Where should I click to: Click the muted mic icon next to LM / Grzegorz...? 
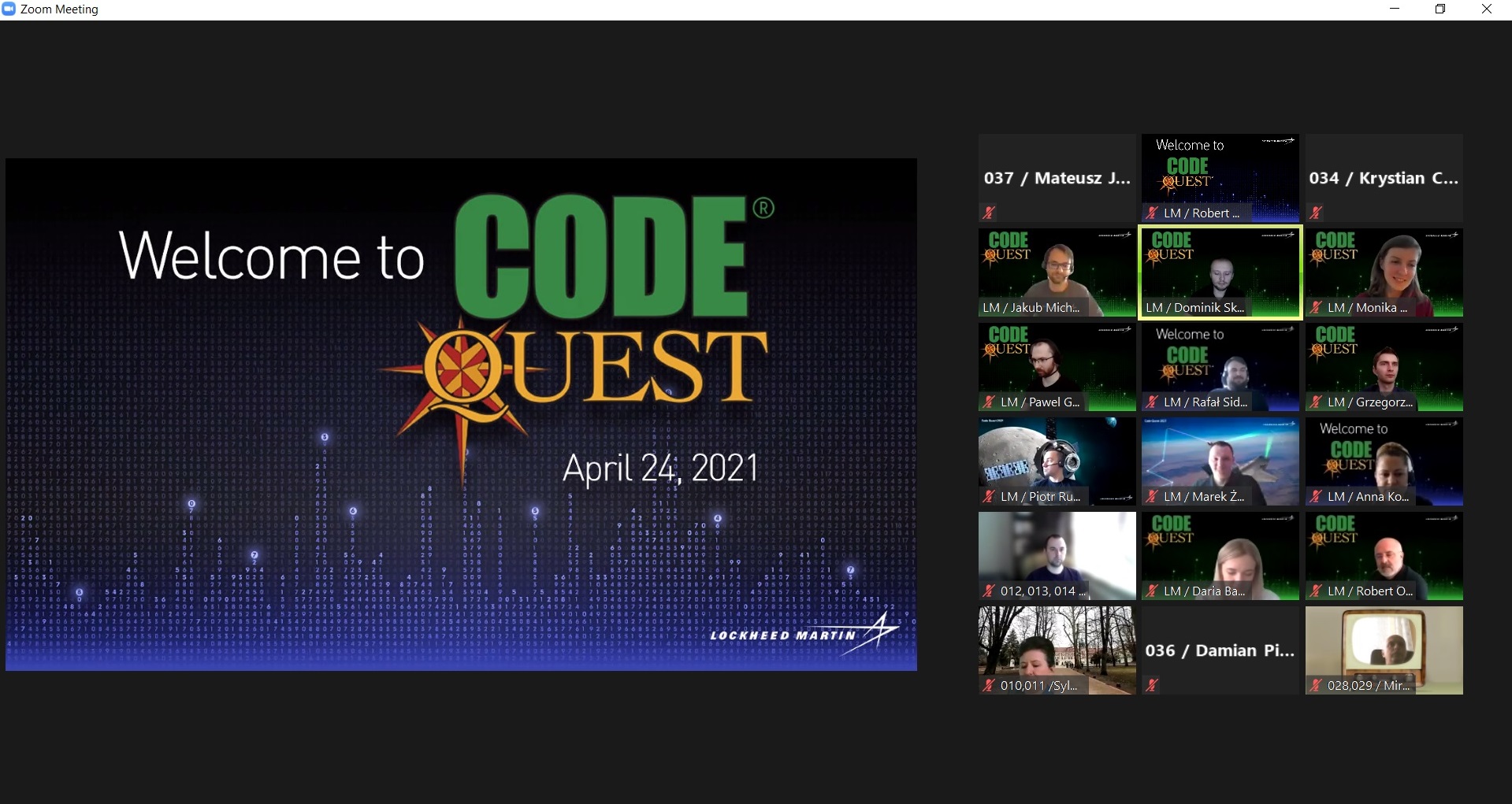(x=1316, y=402)
